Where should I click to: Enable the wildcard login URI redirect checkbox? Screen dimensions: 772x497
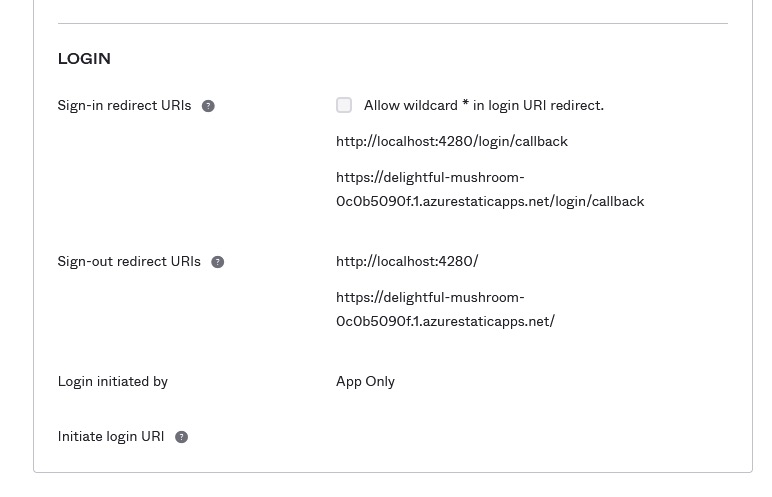click(344, 105)
